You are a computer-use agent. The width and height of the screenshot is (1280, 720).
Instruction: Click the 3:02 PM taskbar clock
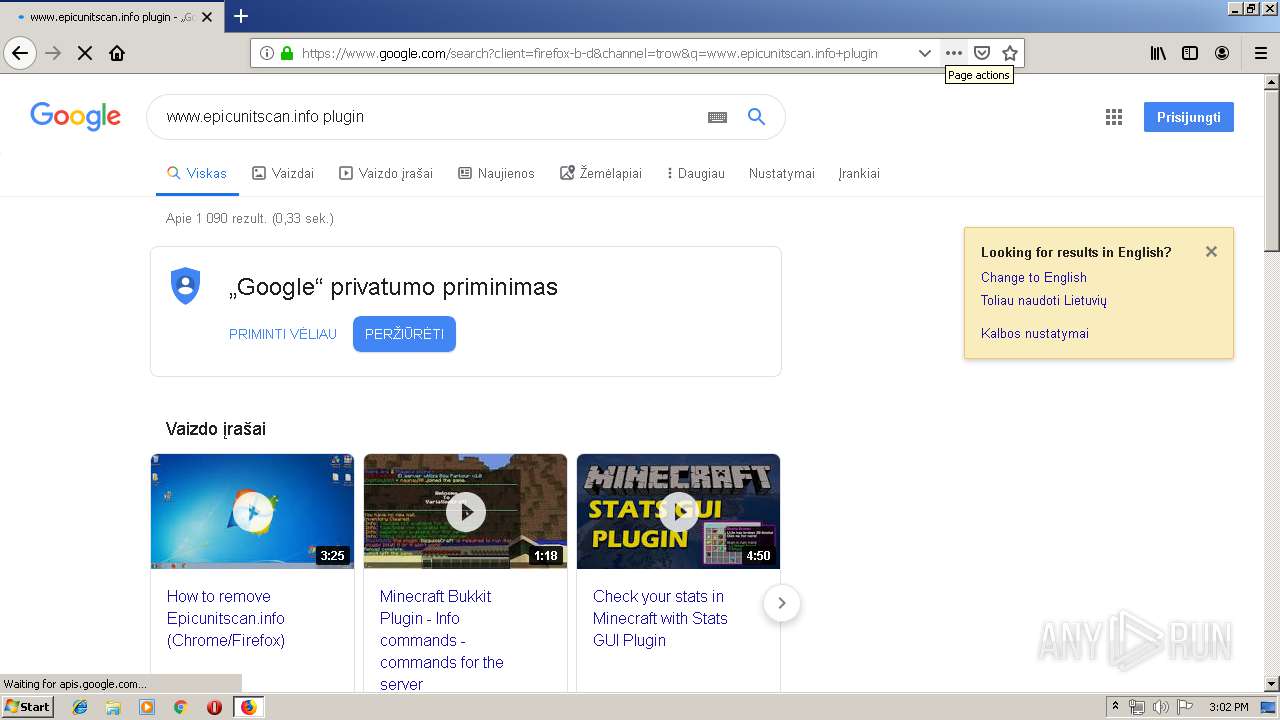point(1229,707)
